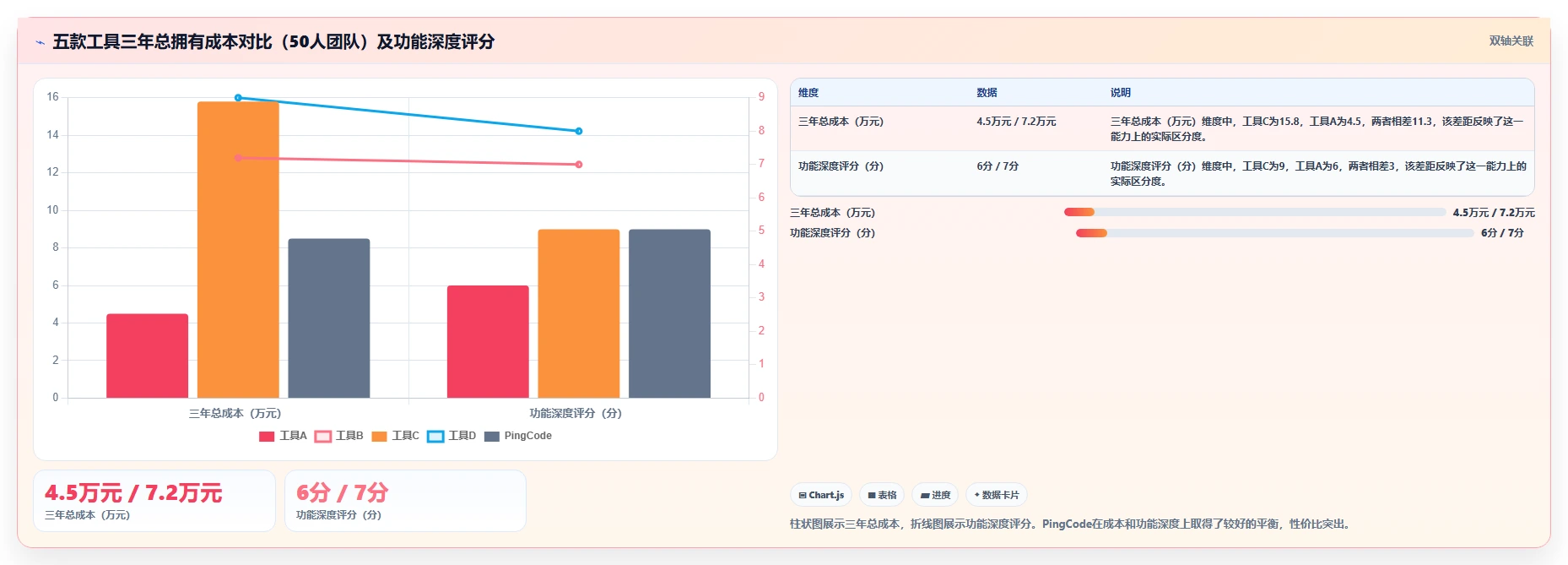Click pink line point over 三年总成本 group

(238, 158)
